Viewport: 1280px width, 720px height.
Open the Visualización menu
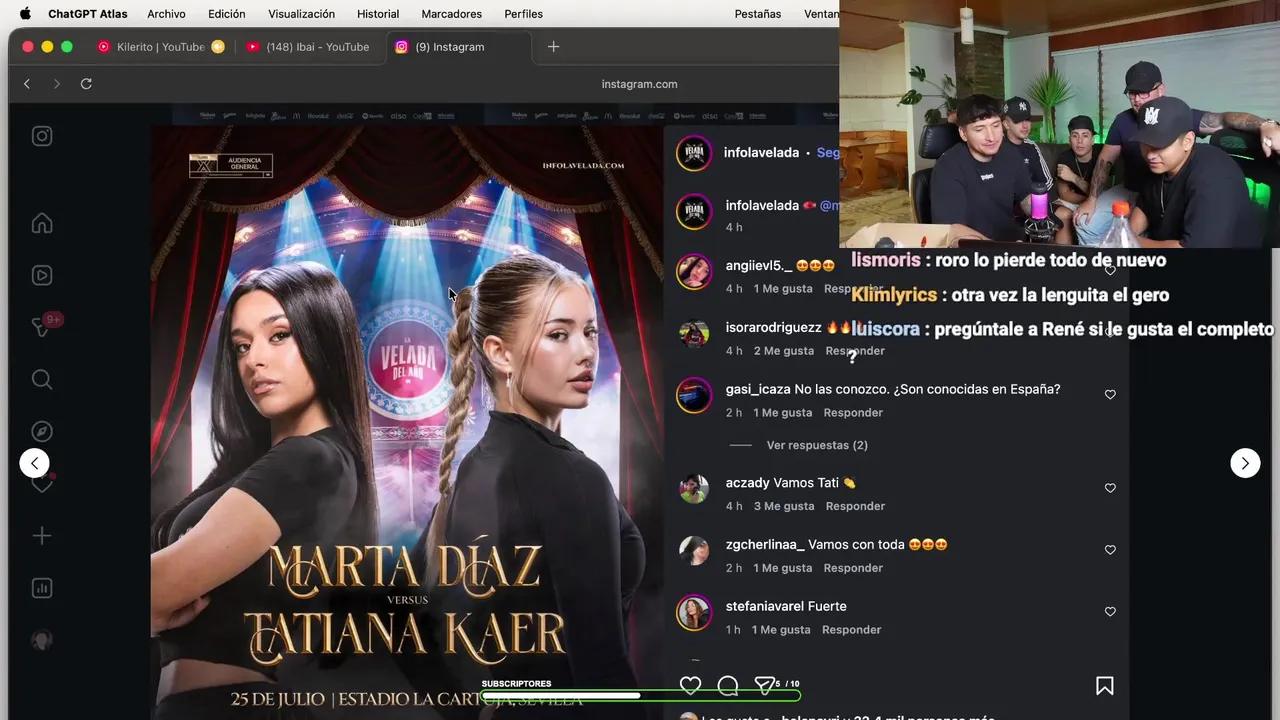click(302, 14)
